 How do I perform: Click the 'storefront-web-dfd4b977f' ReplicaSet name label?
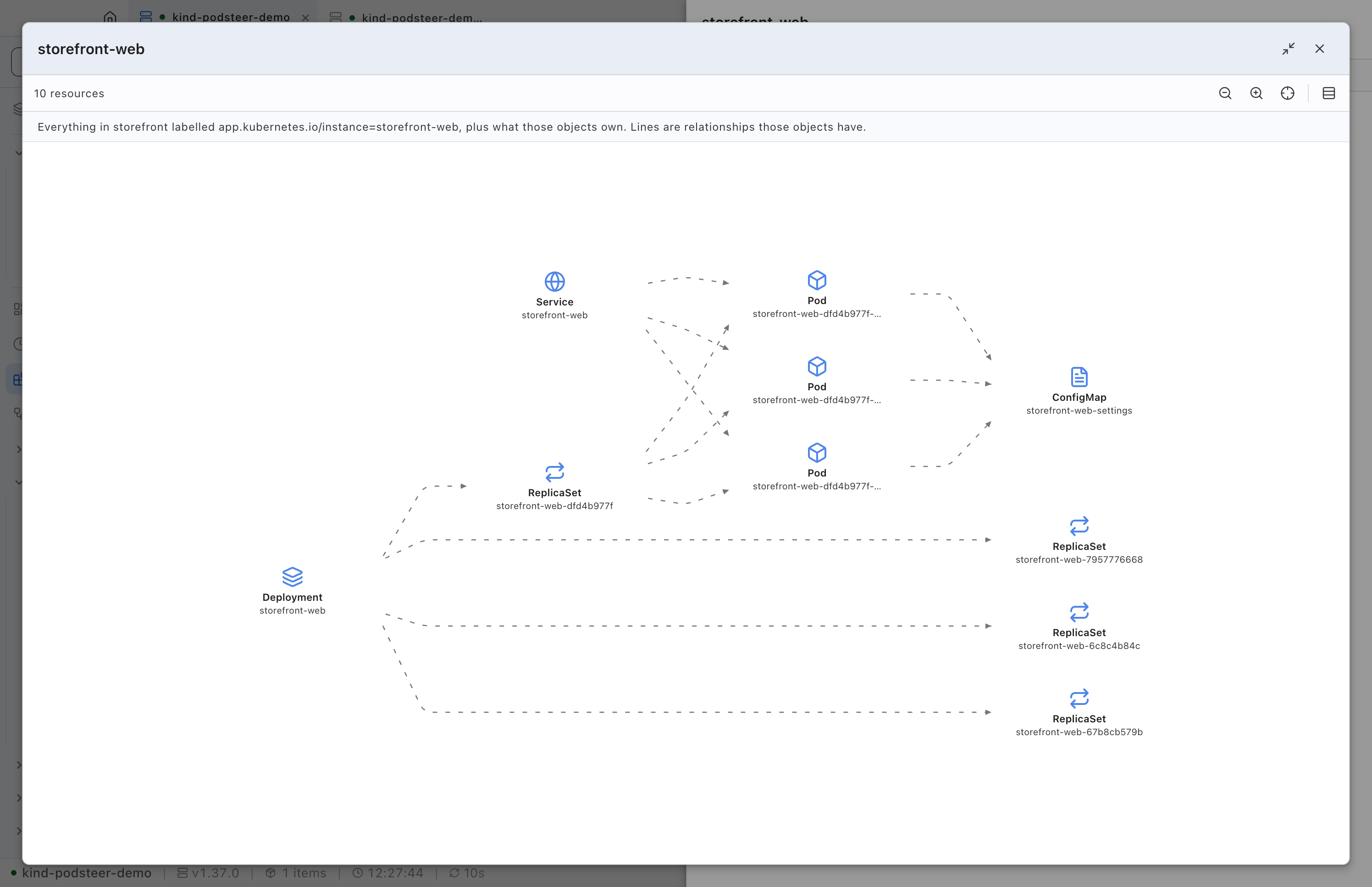coord(554,506)
